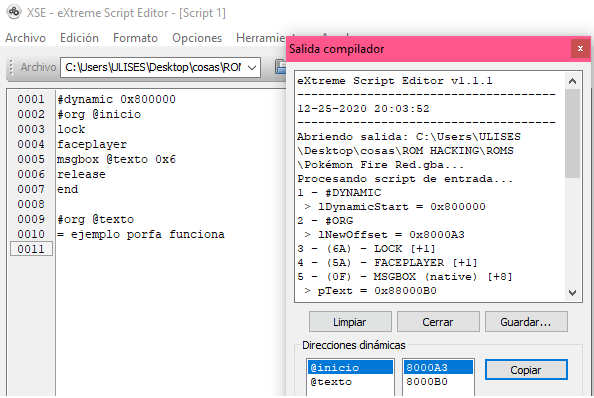Click the '12-25-2020 20:03:52' timestamp line
The width and height of the screenshot is (594, 398).
(363, 108)
